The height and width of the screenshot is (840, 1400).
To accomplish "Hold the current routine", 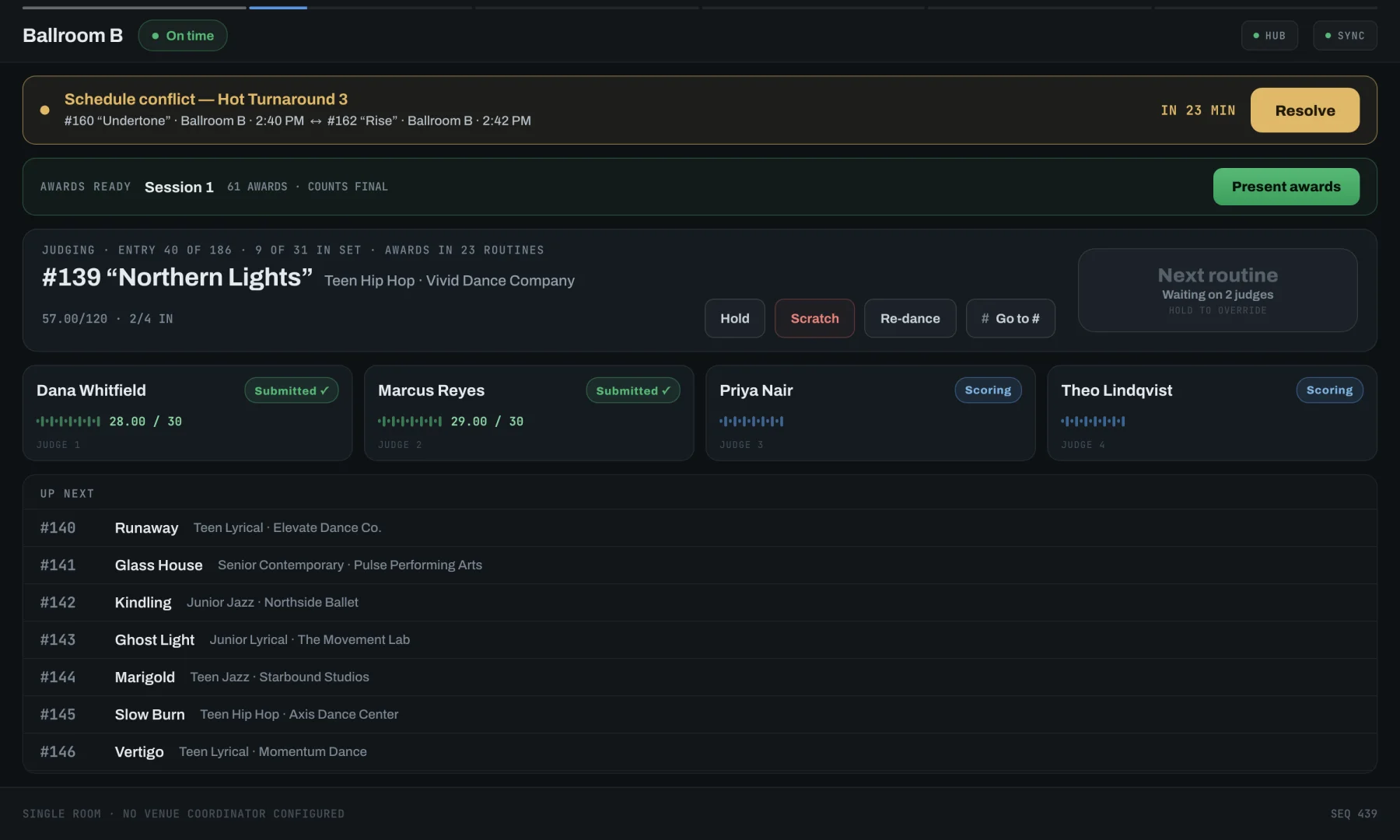I will pos(734,318).
